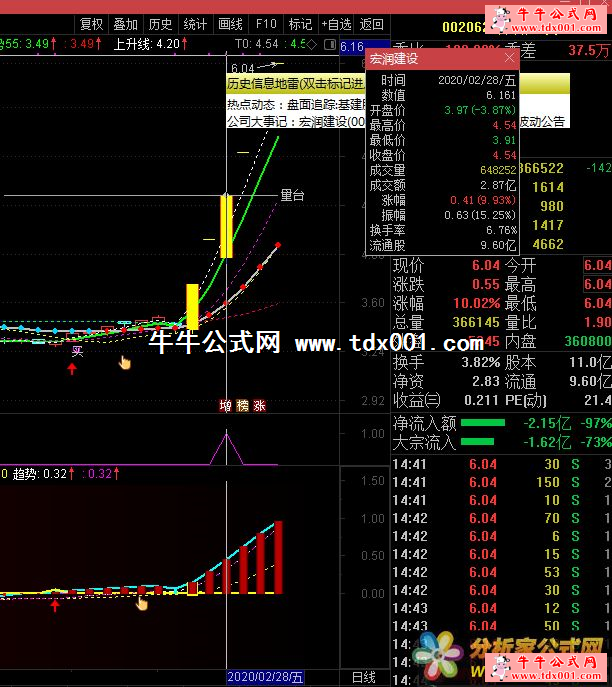Image resolution: width=612 pixels, height=687 pixels.
Task: Click the hand pointer icon on main chart
Action: [x=125, y=362]
